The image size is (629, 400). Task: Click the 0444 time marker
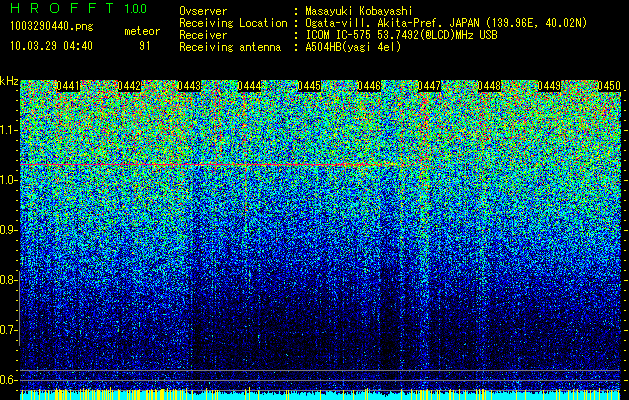(249, 86)
